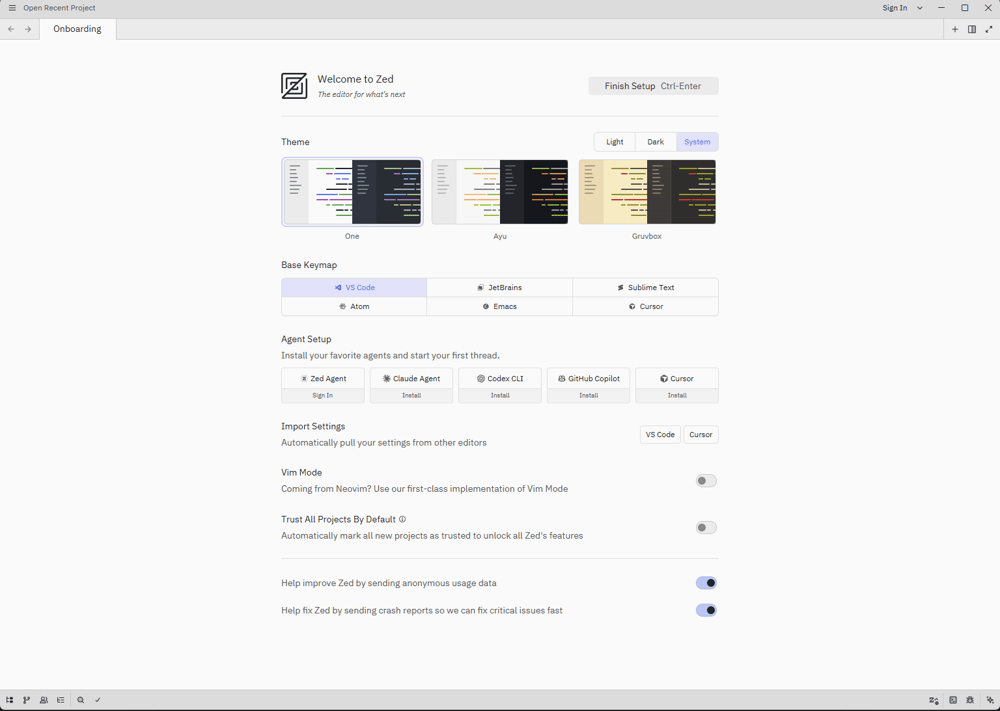Open the outline panel icon in status bar
Viewport: 1000px width, 711px height.
(60, 700)
